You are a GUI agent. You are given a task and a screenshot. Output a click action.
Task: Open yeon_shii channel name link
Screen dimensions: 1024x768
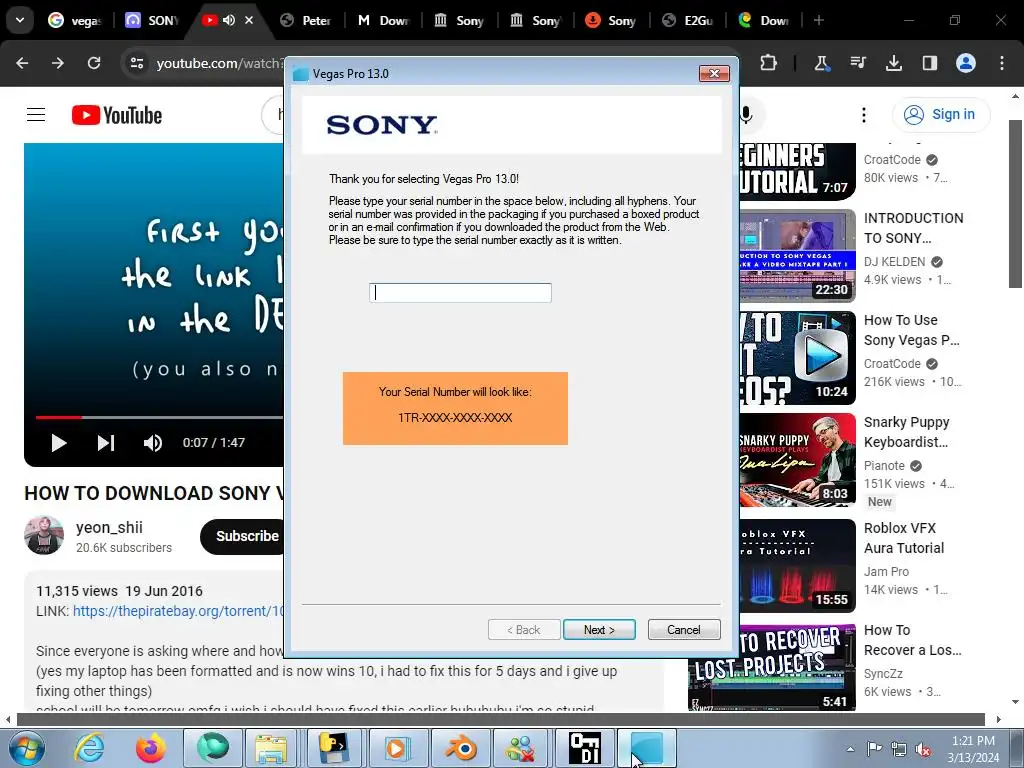tap(109, 527)
